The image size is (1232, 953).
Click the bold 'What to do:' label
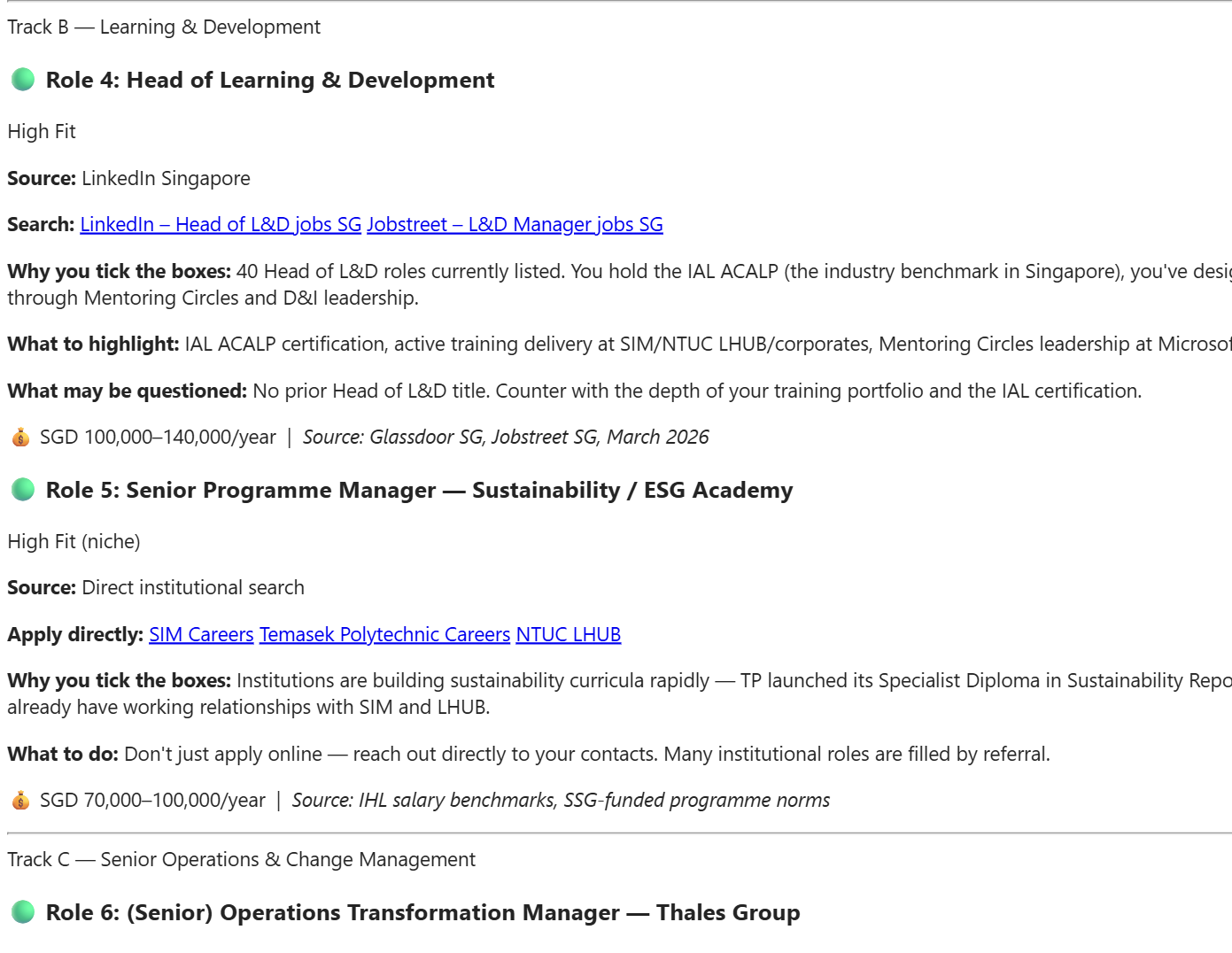pos(63,754)
